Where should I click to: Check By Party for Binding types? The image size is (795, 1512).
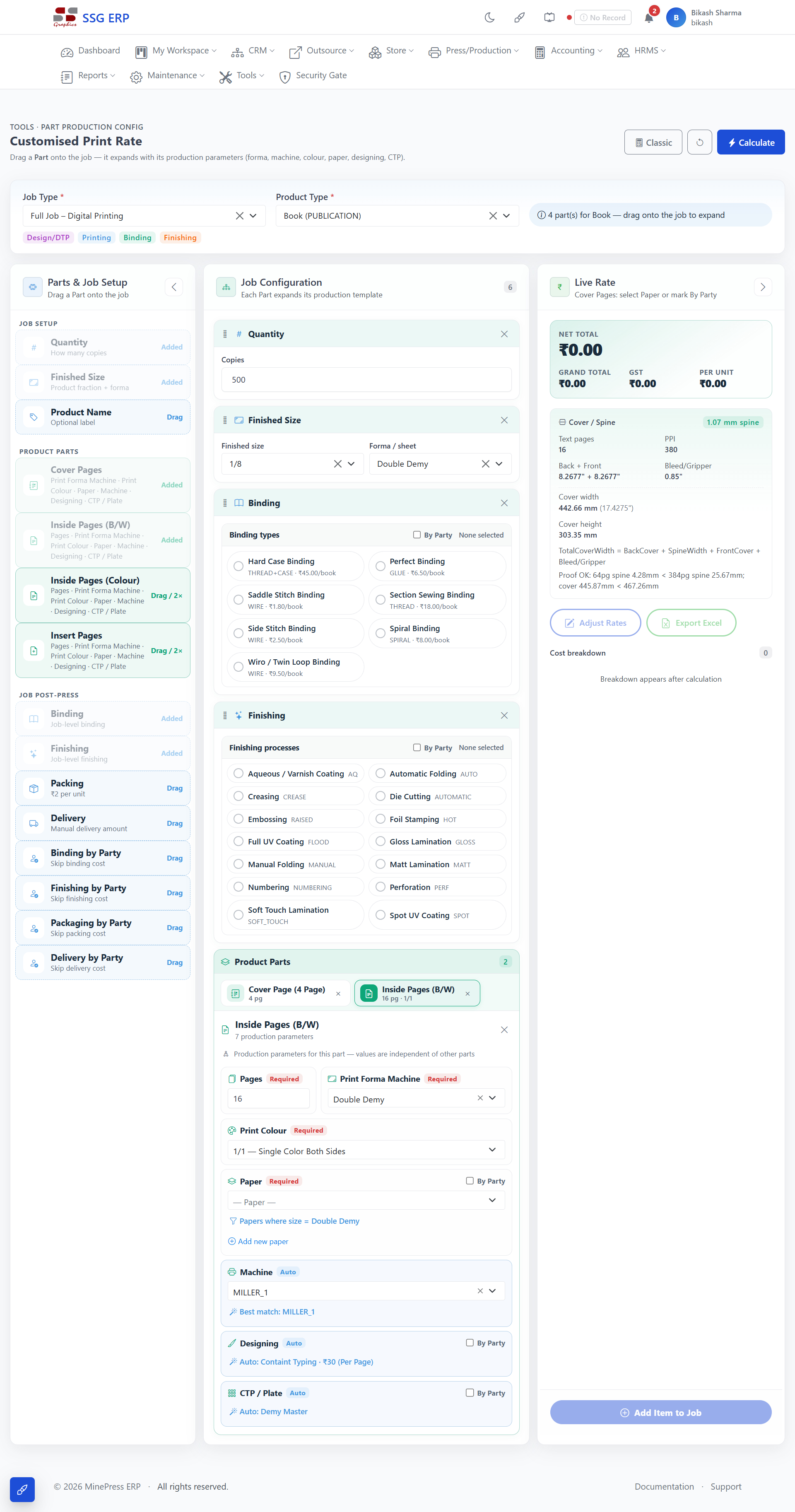[417, 535]
